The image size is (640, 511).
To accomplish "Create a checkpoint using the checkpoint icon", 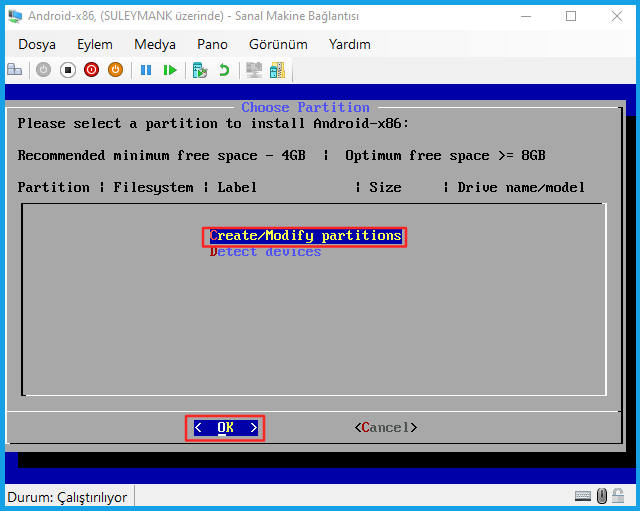I will (x=200, y=70).
